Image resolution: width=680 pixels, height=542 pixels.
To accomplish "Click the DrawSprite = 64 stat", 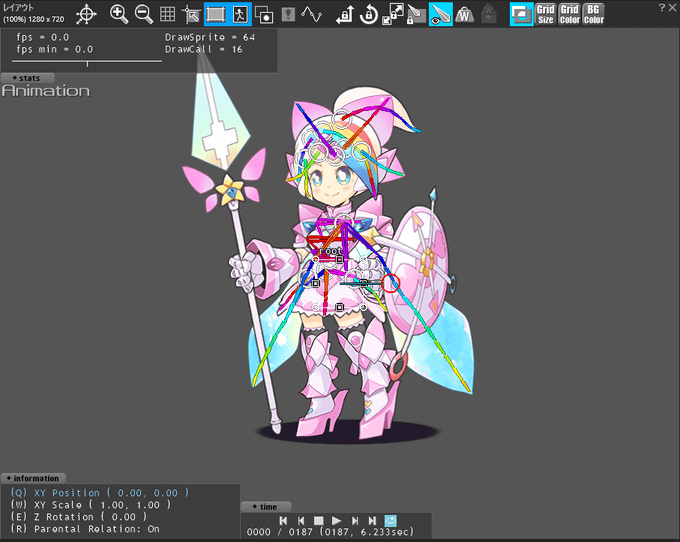I will coord(210,37).
